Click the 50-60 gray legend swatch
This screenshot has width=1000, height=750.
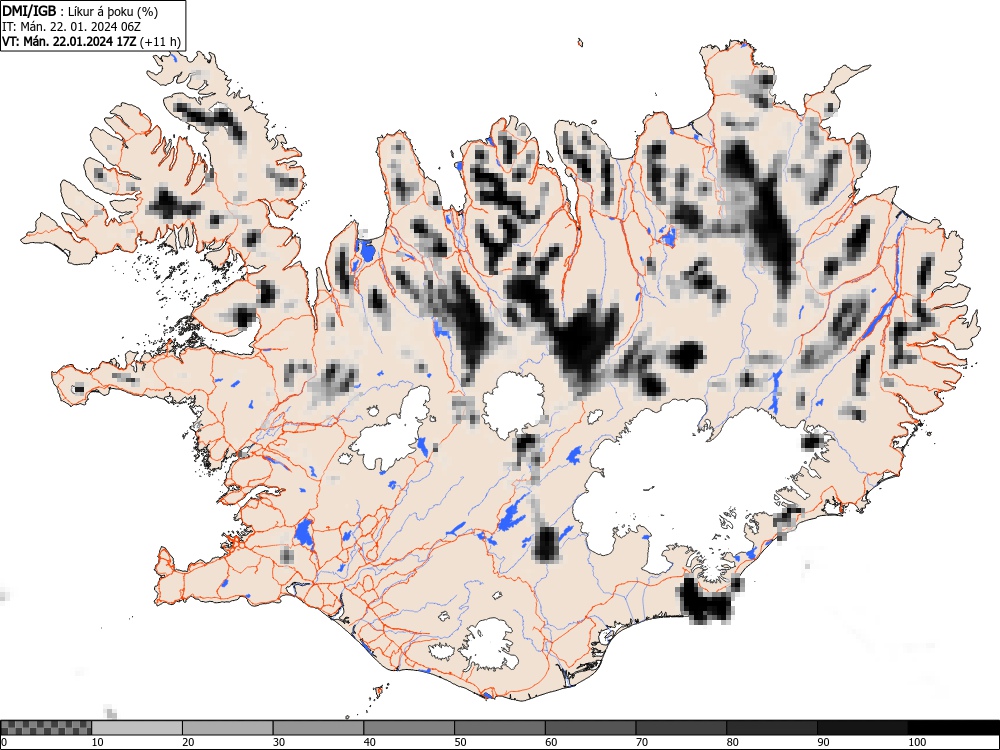click(499, 728)
